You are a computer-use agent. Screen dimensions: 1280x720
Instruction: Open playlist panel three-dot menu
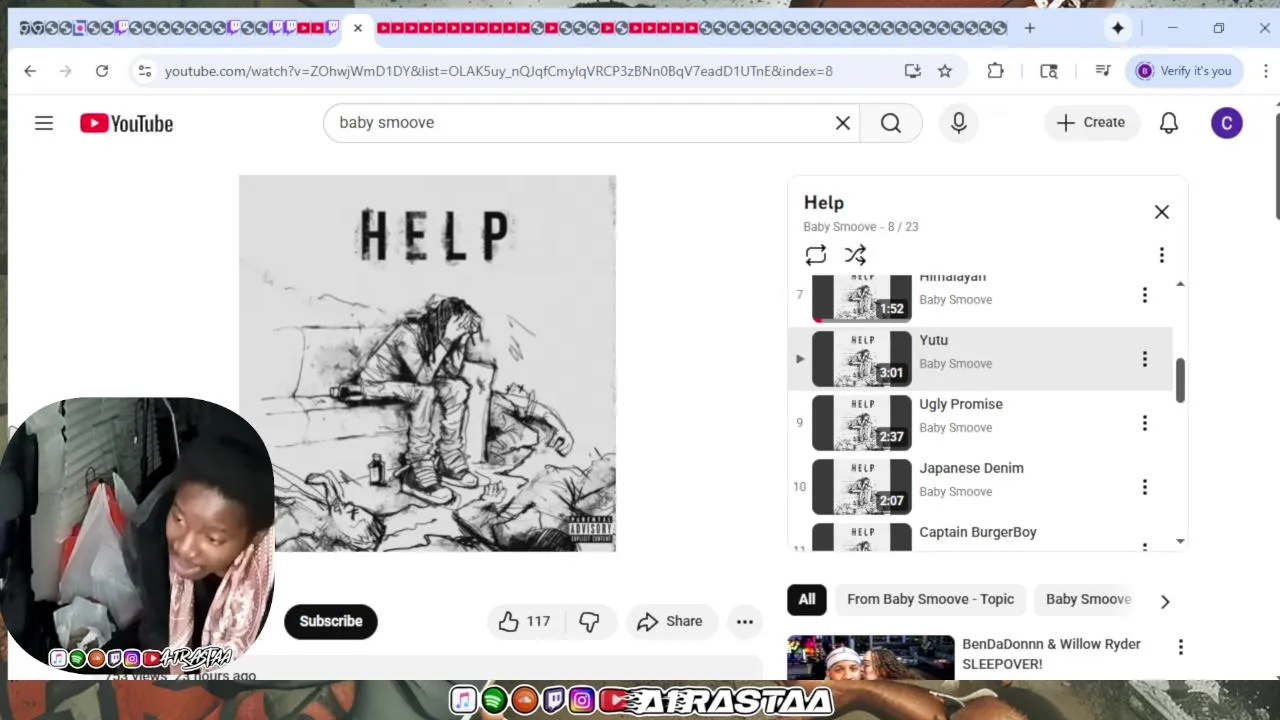pos(1162,255)
